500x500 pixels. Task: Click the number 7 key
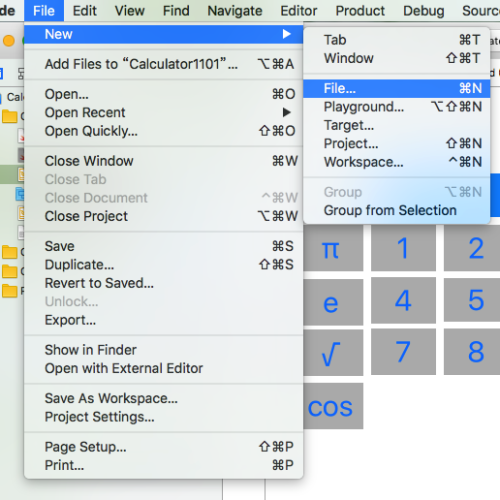coord(403,352)
